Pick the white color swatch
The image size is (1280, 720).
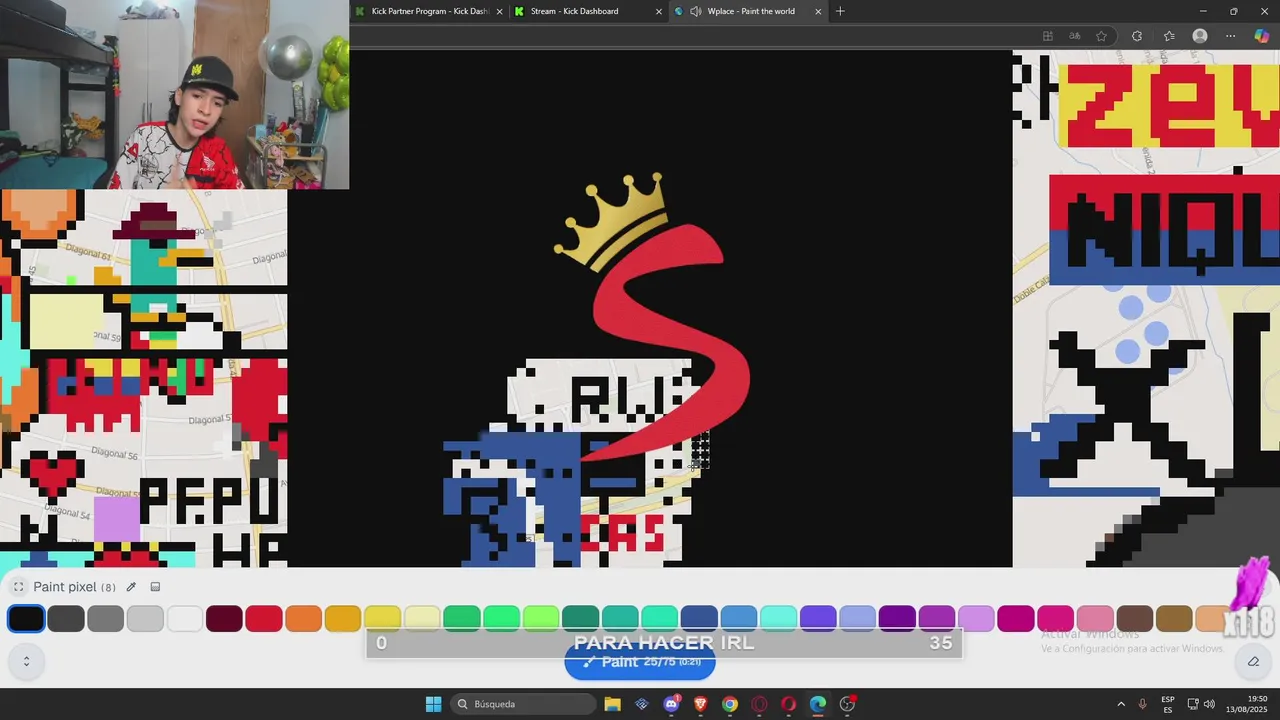pyautogui.click(x=184, y=619)
